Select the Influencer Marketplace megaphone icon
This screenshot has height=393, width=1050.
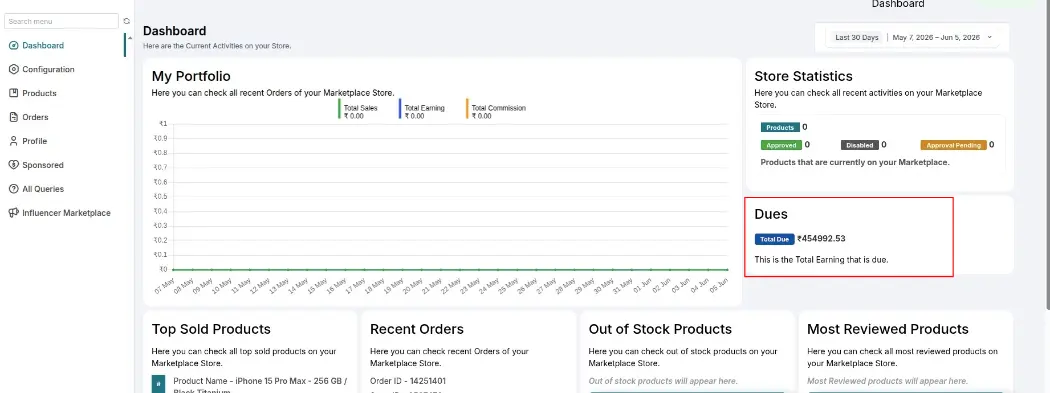pyautogui.click(x=13, y=213)
